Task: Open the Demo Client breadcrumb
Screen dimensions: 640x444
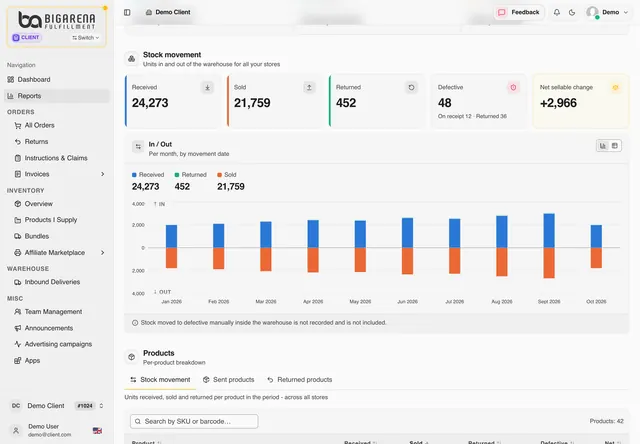Action: click(x=168, y=12)
